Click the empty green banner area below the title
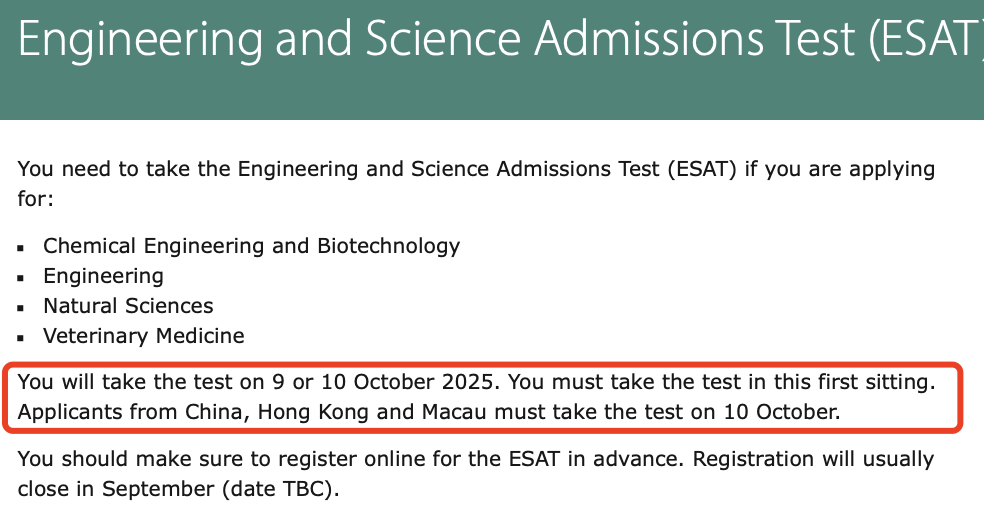 (492, 94)
